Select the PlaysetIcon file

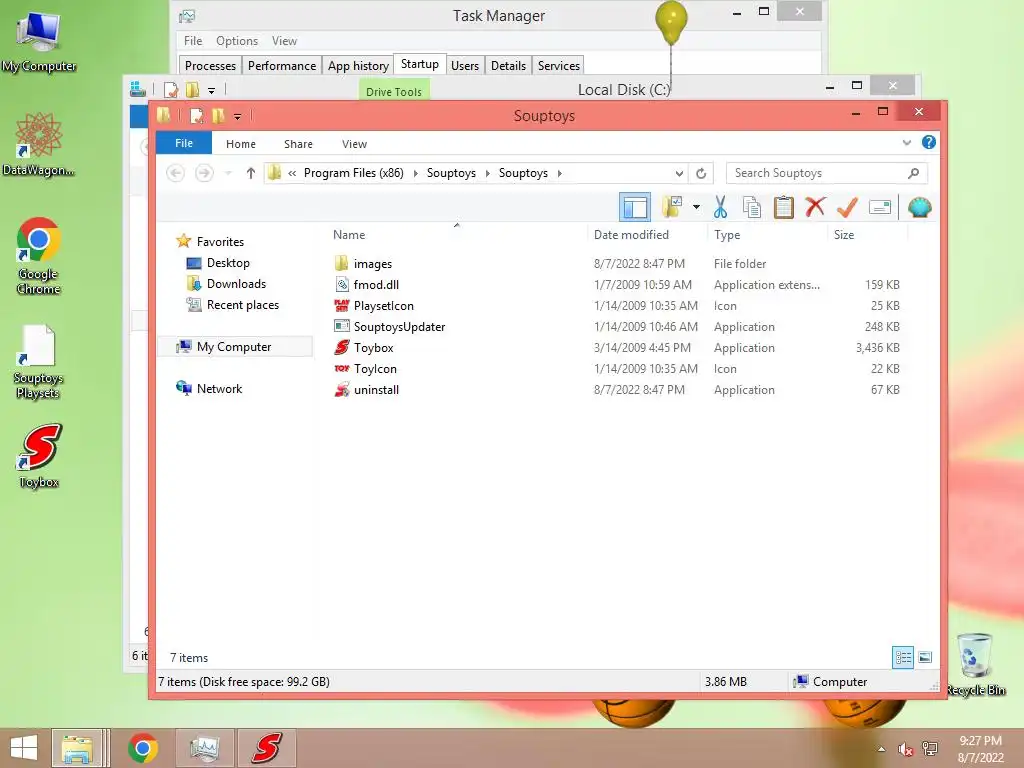(x=383, y=306)
